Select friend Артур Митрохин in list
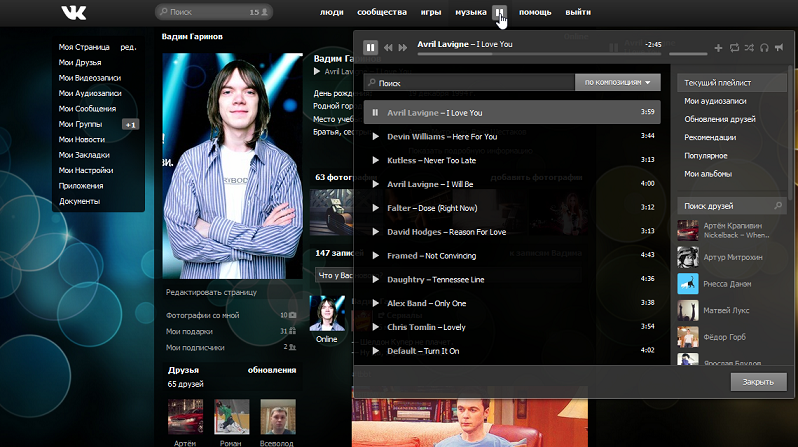The image size is (798, 447). [731, 257]
